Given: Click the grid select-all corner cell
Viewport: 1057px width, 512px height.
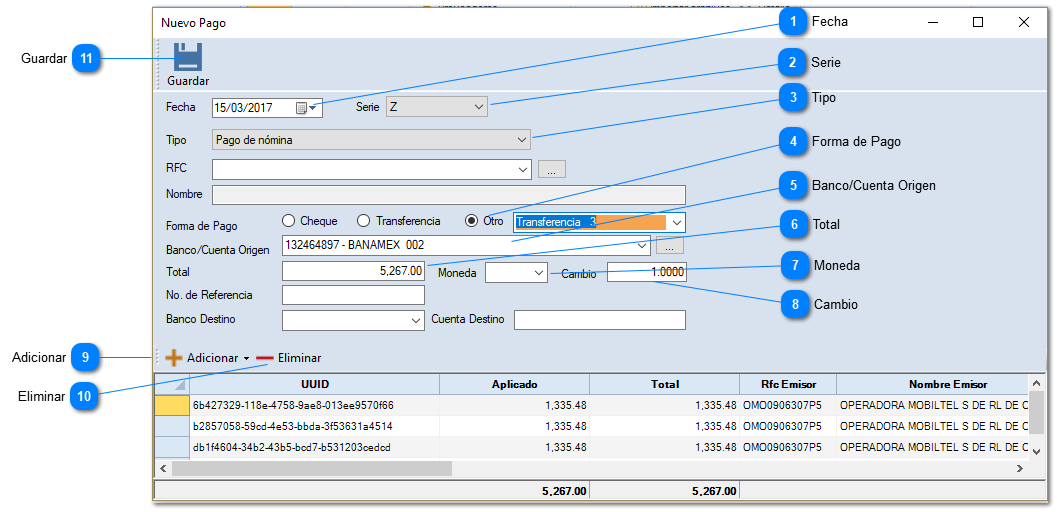Looking at the screenshot, I should click(x=171, y=384).
